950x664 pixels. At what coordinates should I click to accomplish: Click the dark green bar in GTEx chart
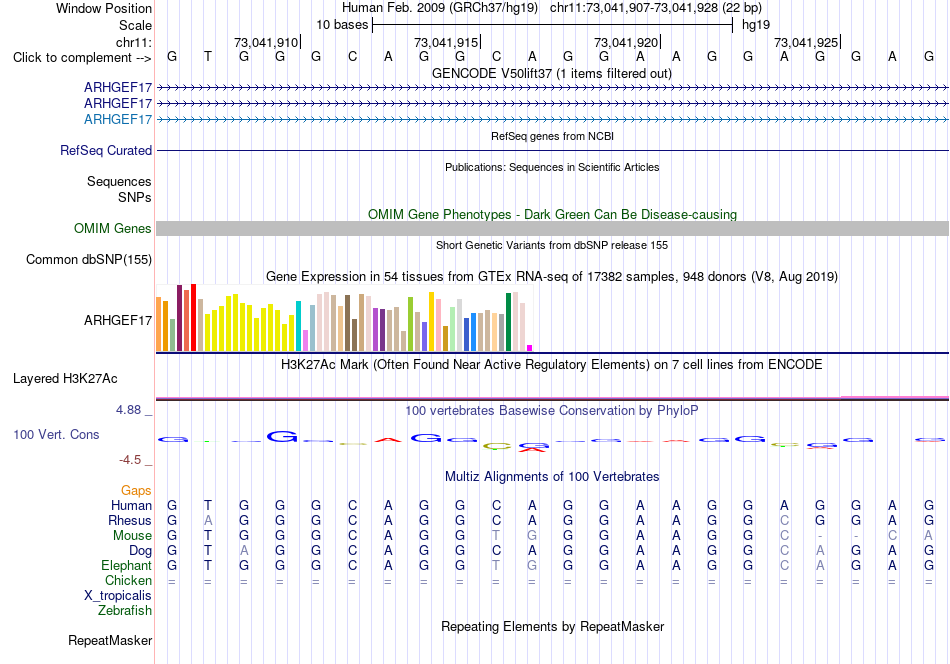click(508, 322)
